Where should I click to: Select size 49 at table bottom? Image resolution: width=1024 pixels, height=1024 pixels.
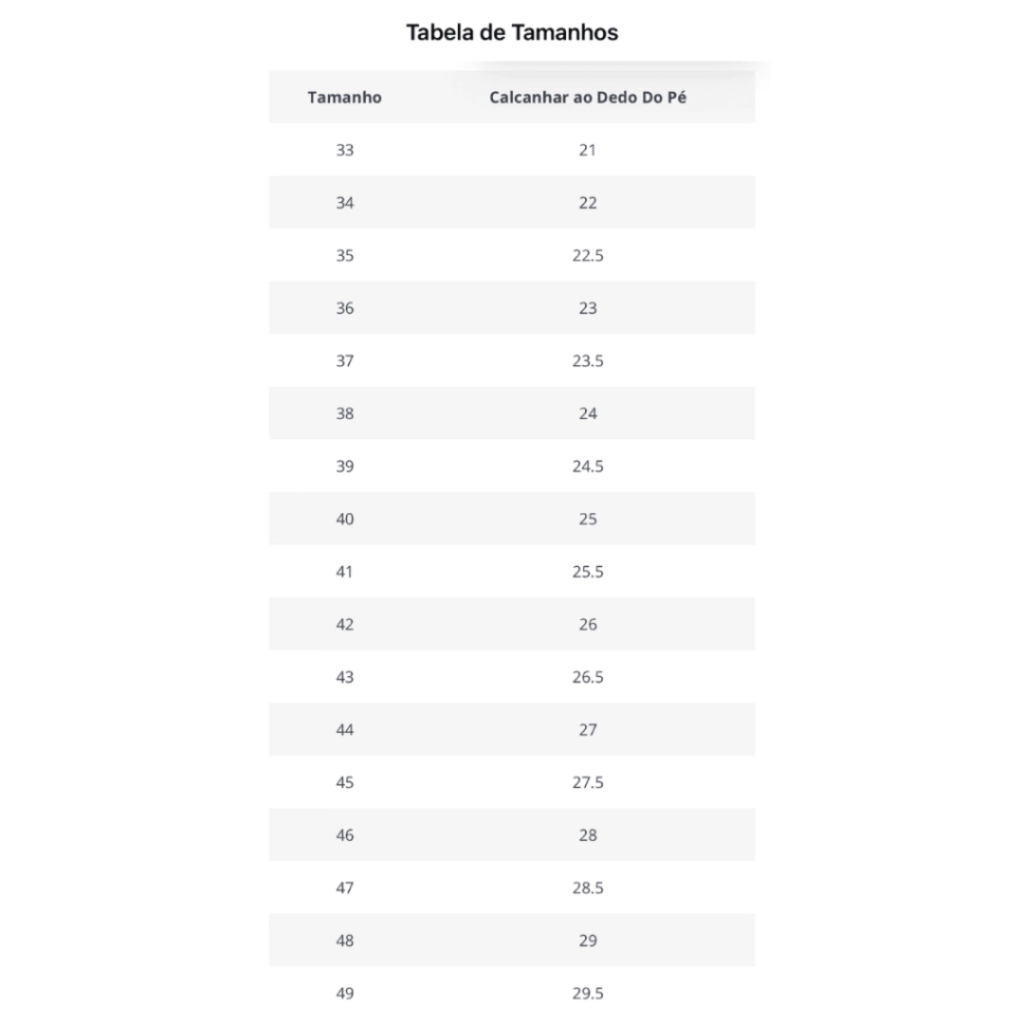345,993
